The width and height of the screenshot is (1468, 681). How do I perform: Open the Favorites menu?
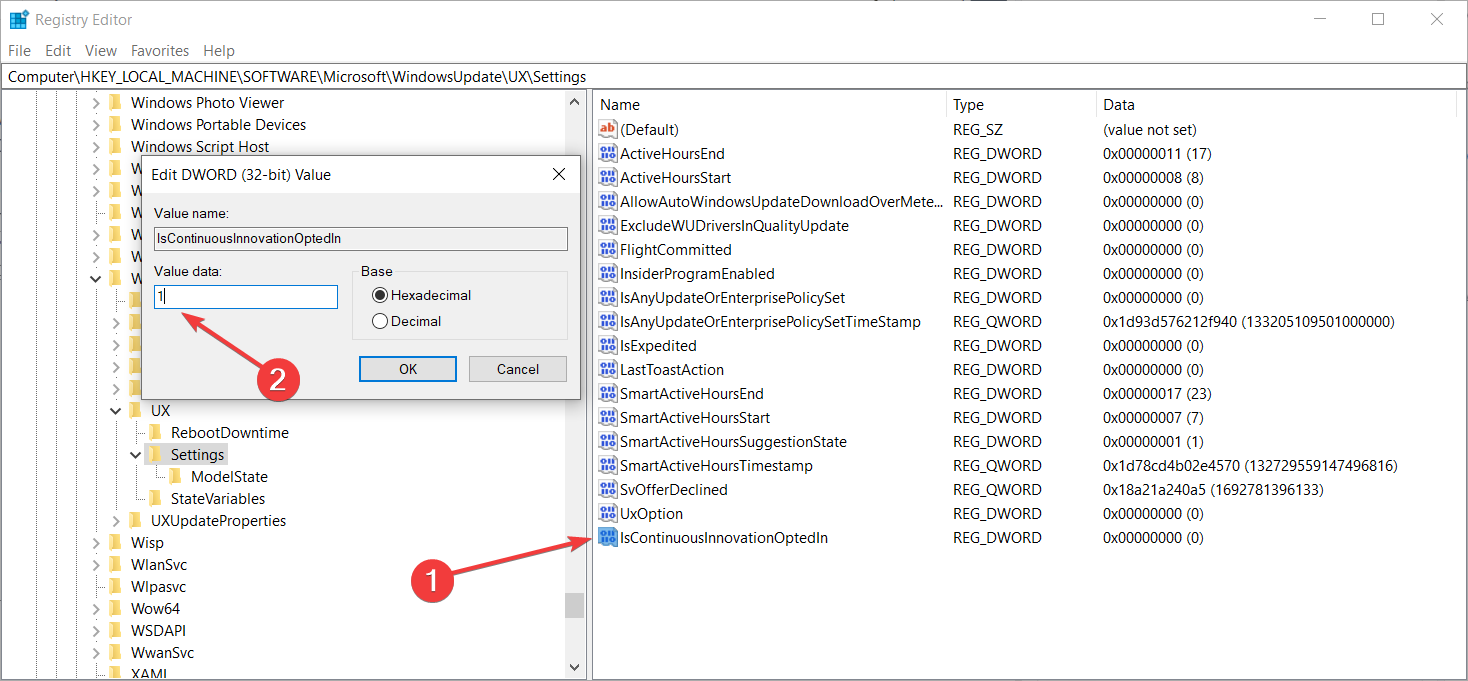(x=160, y=51)
